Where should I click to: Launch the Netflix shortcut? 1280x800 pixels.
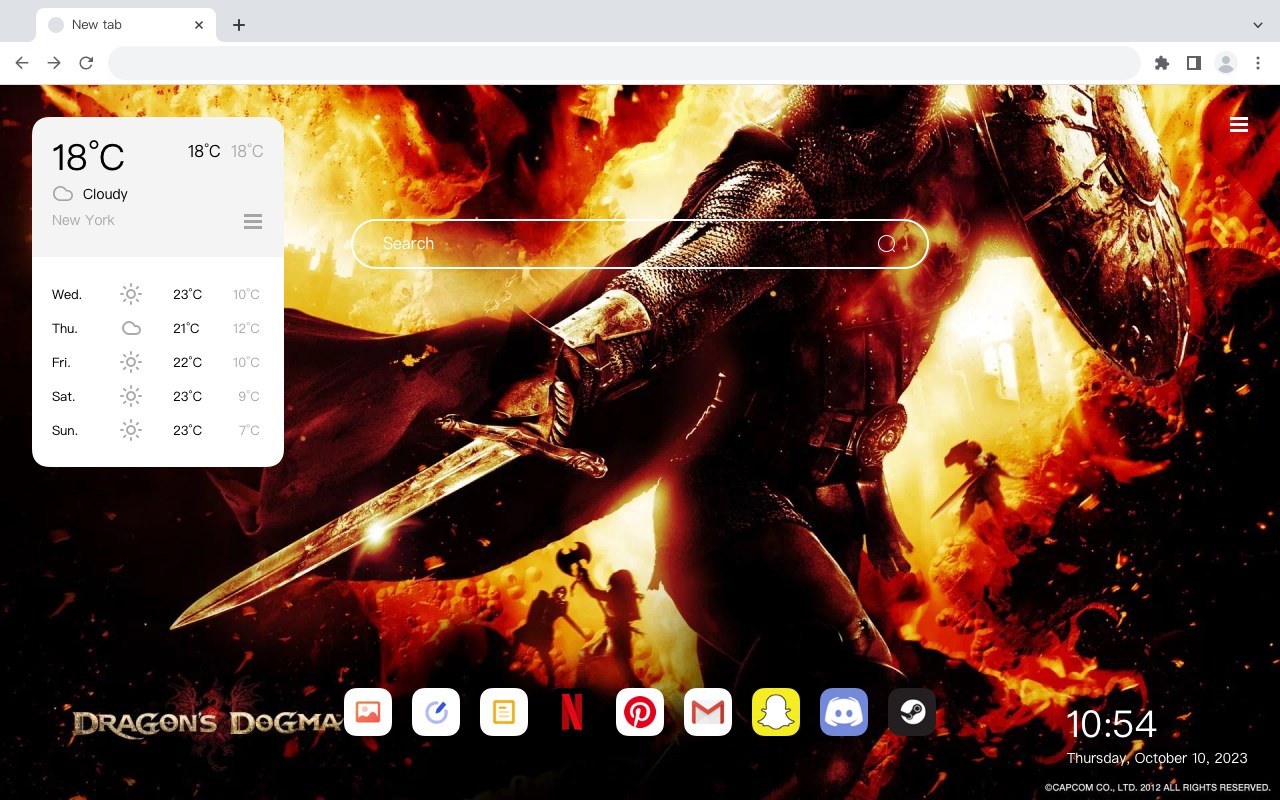point(572,712)
